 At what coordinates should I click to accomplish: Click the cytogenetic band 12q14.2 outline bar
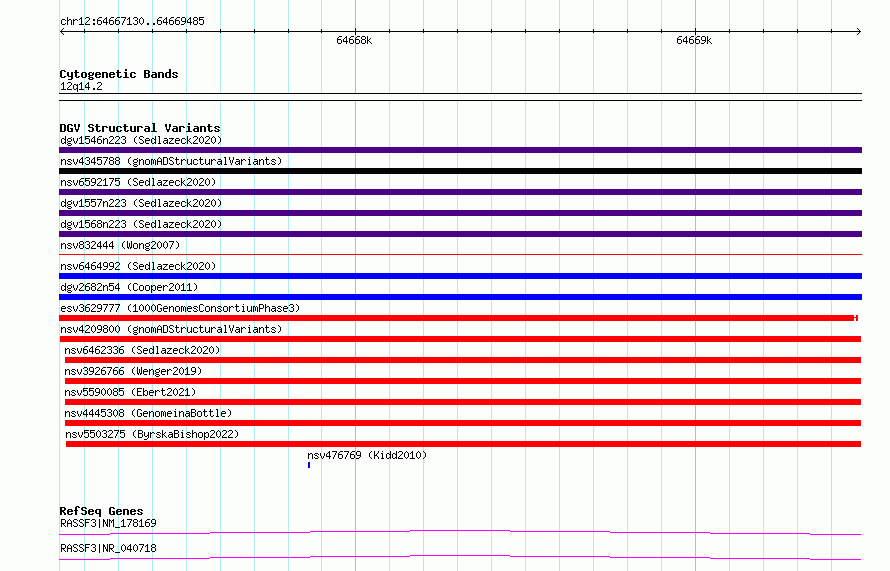coord(460,97)
